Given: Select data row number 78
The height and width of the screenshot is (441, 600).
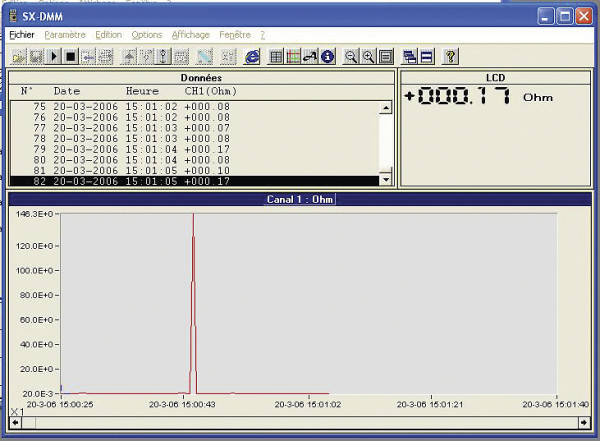Looking at the screenshot, I should (x=194, y=139).
